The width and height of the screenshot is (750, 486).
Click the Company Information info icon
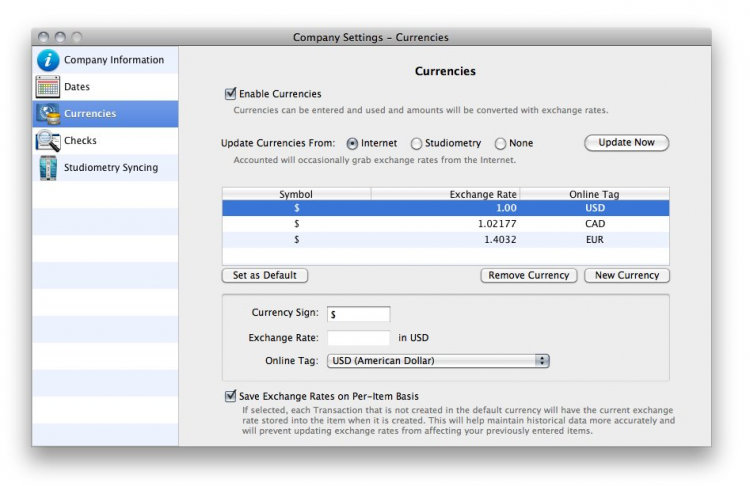click(48, 60)
